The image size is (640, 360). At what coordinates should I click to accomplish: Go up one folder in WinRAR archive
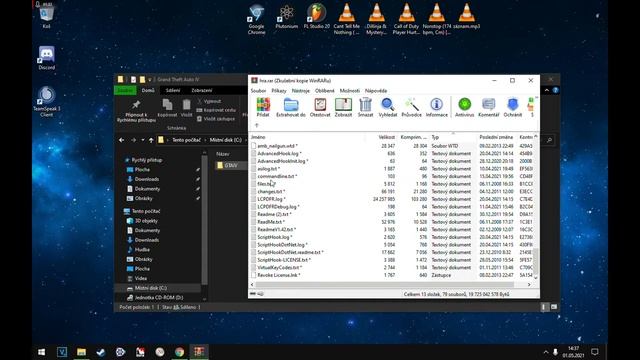click(x=257, y=125)
